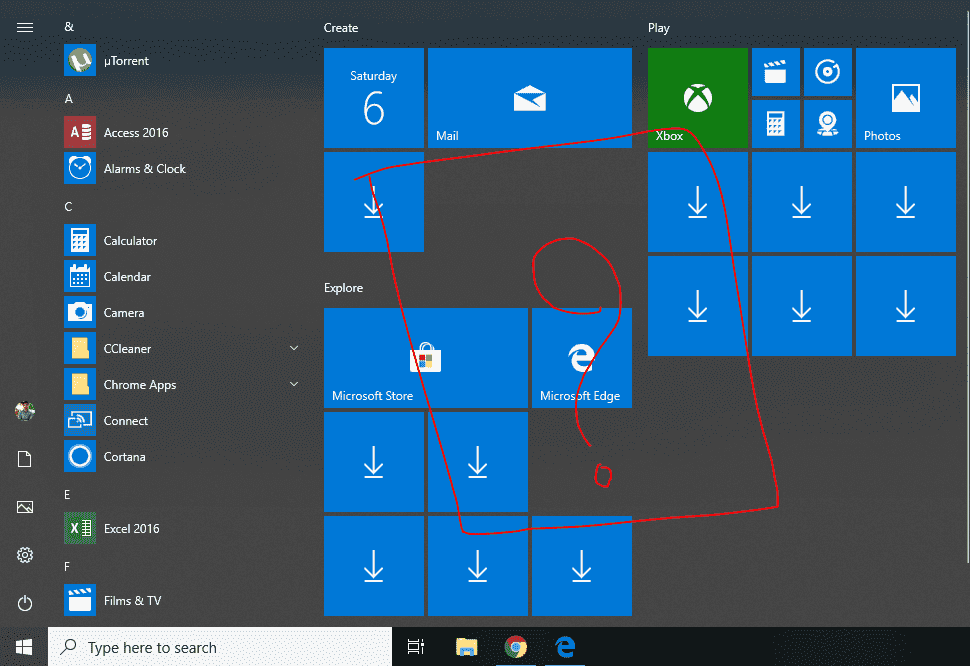Image resolution: width=970 pixels, height=666 pixels.
Task: Open File Explorer from the taskbar
Action: coord(466,647)
